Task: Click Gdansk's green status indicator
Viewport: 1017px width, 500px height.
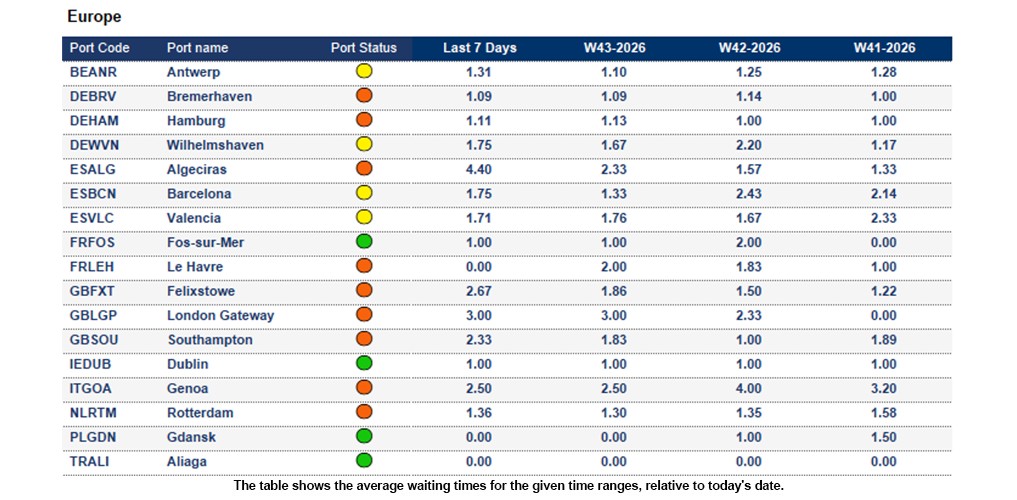Action: 364,436
